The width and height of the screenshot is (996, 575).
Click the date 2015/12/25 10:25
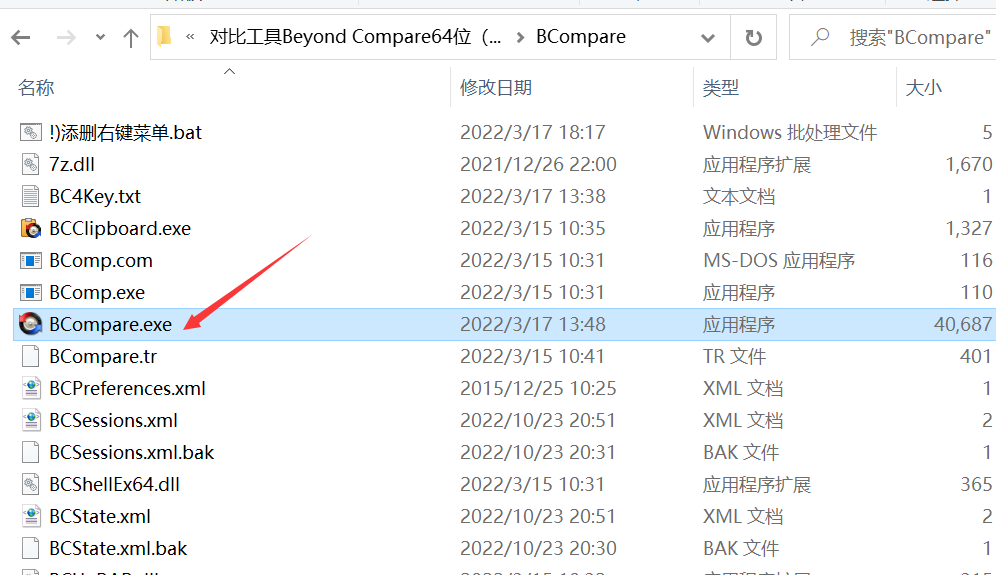[538, 388]
